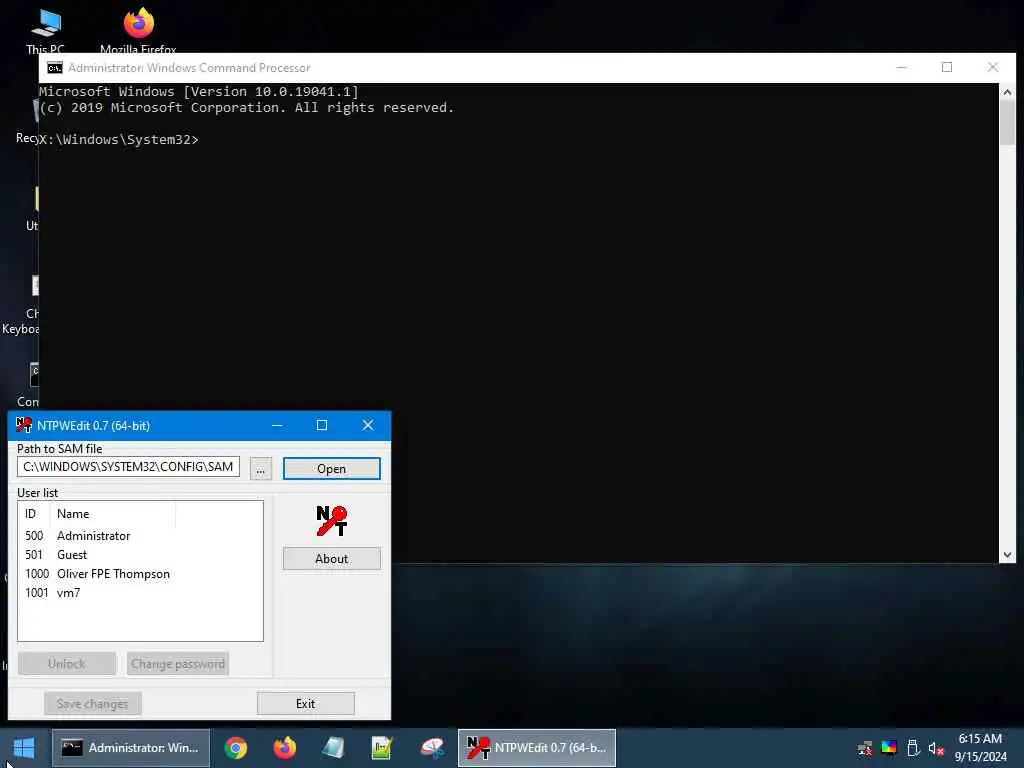Click the Unlock button

pyautogui.click(x=67, y=664)
